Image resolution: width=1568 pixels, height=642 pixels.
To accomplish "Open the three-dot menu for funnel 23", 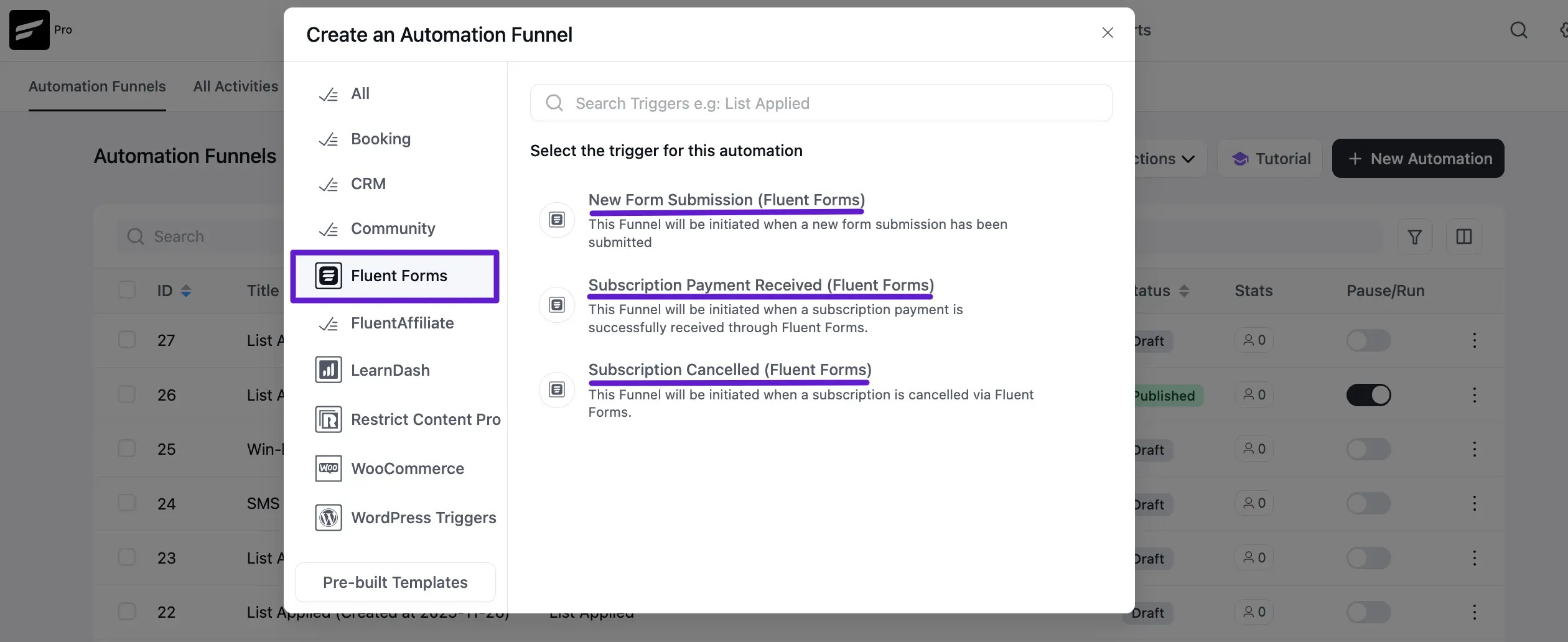I will (x=1474, y=558).
